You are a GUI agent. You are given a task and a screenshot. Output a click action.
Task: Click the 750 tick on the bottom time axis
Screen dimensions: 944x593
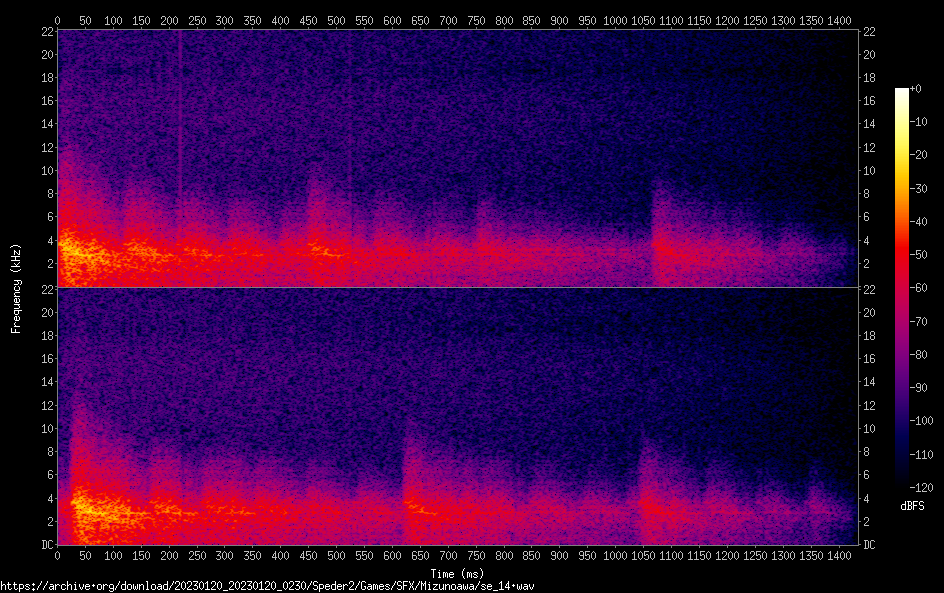tap(476, 556)
